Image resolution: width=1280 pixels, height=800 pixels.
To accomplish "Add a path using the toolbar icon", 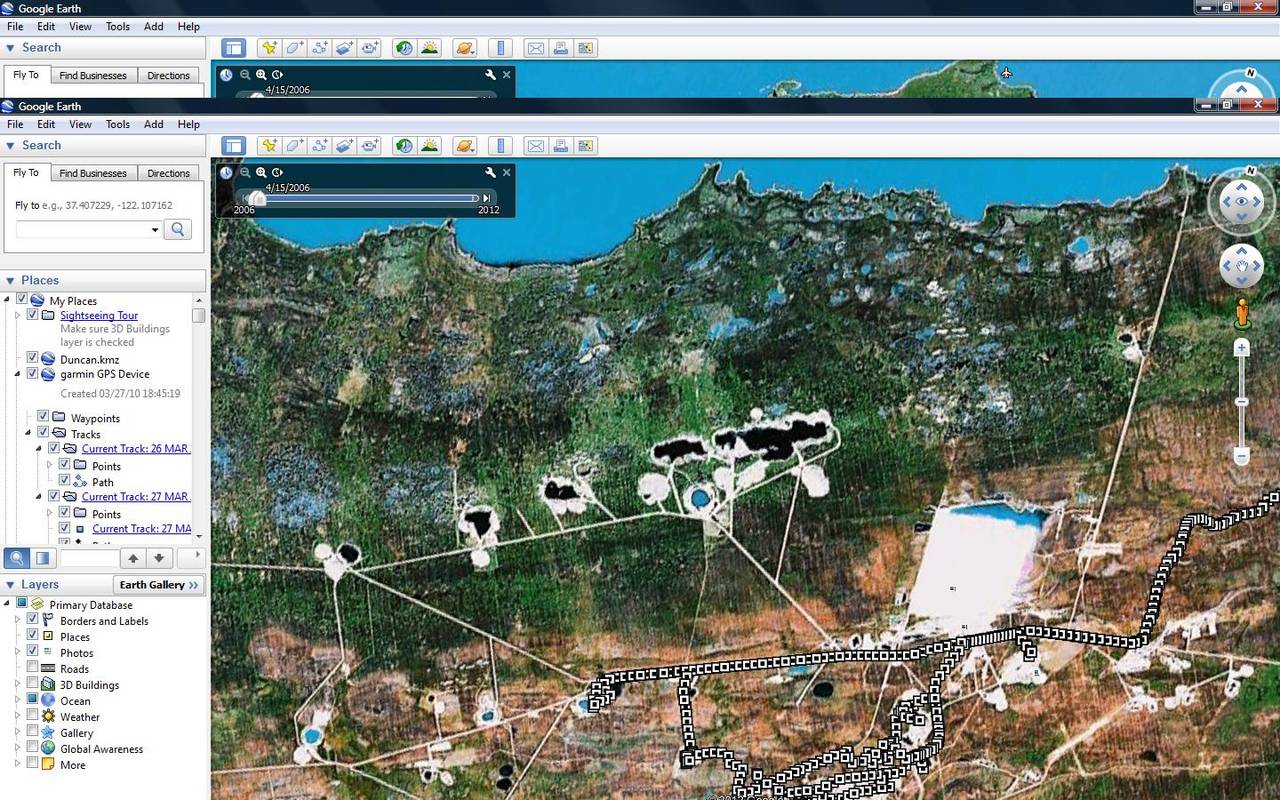I will click(x=320, y=146).
